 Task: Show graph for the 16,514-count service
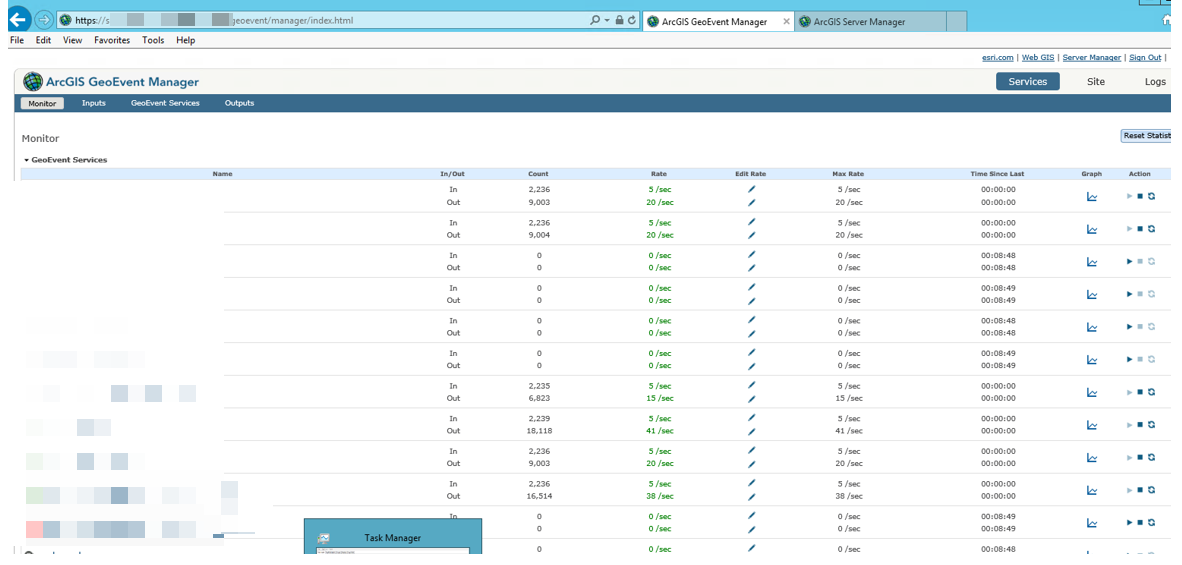point(1092,490)
